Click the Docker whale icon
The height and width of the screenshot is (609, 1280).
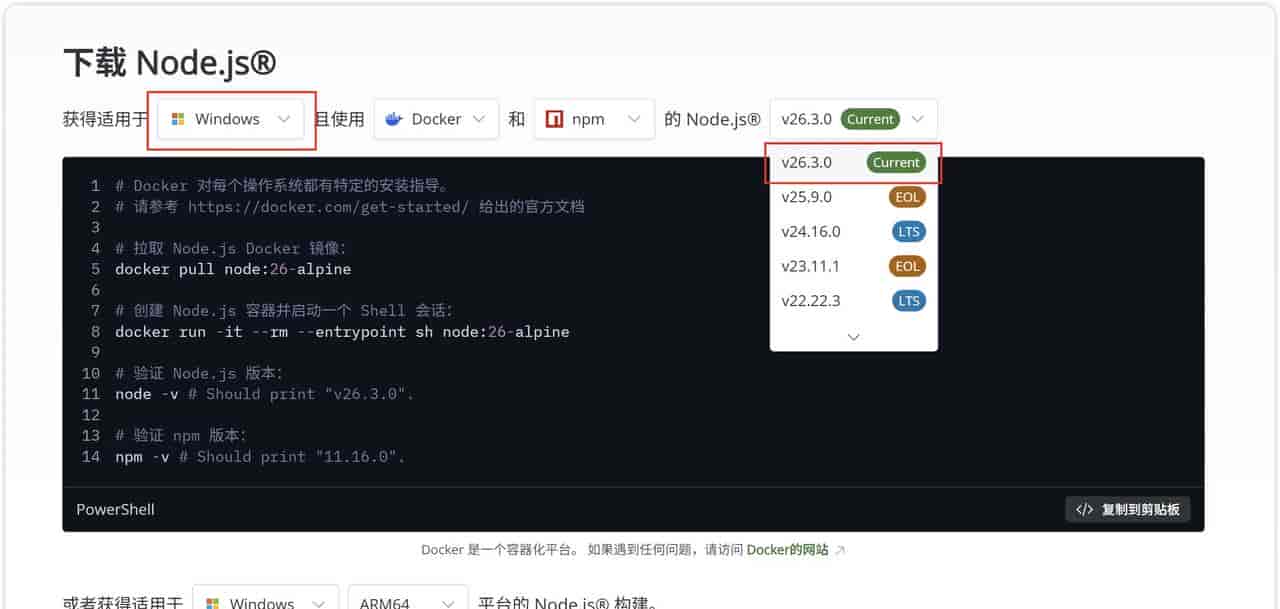(x=394, y=119)
